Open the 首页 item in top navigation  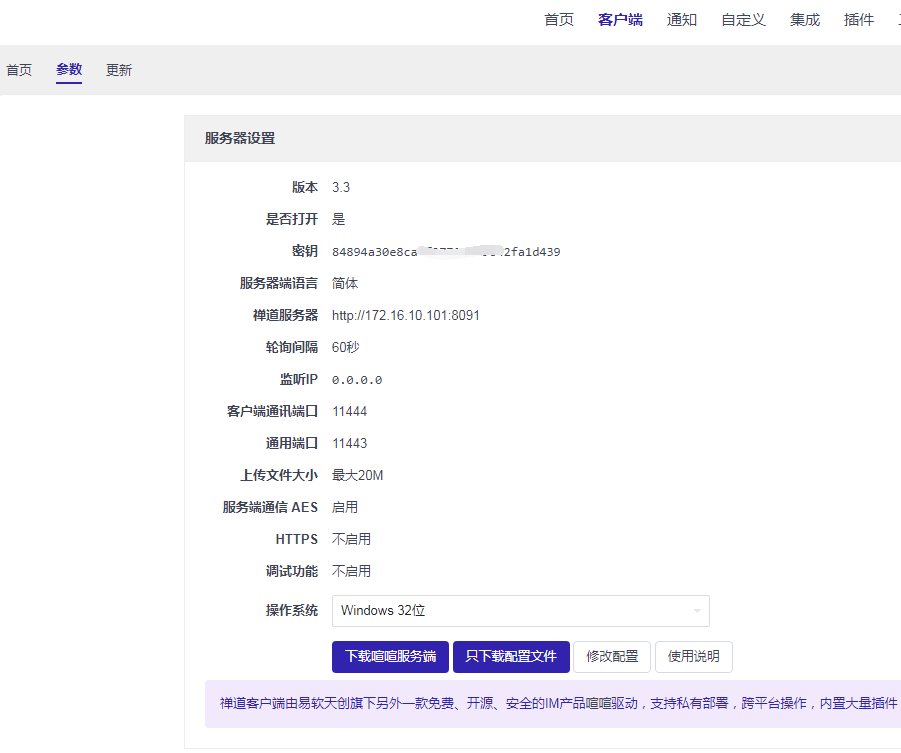(x=559, y=20)
